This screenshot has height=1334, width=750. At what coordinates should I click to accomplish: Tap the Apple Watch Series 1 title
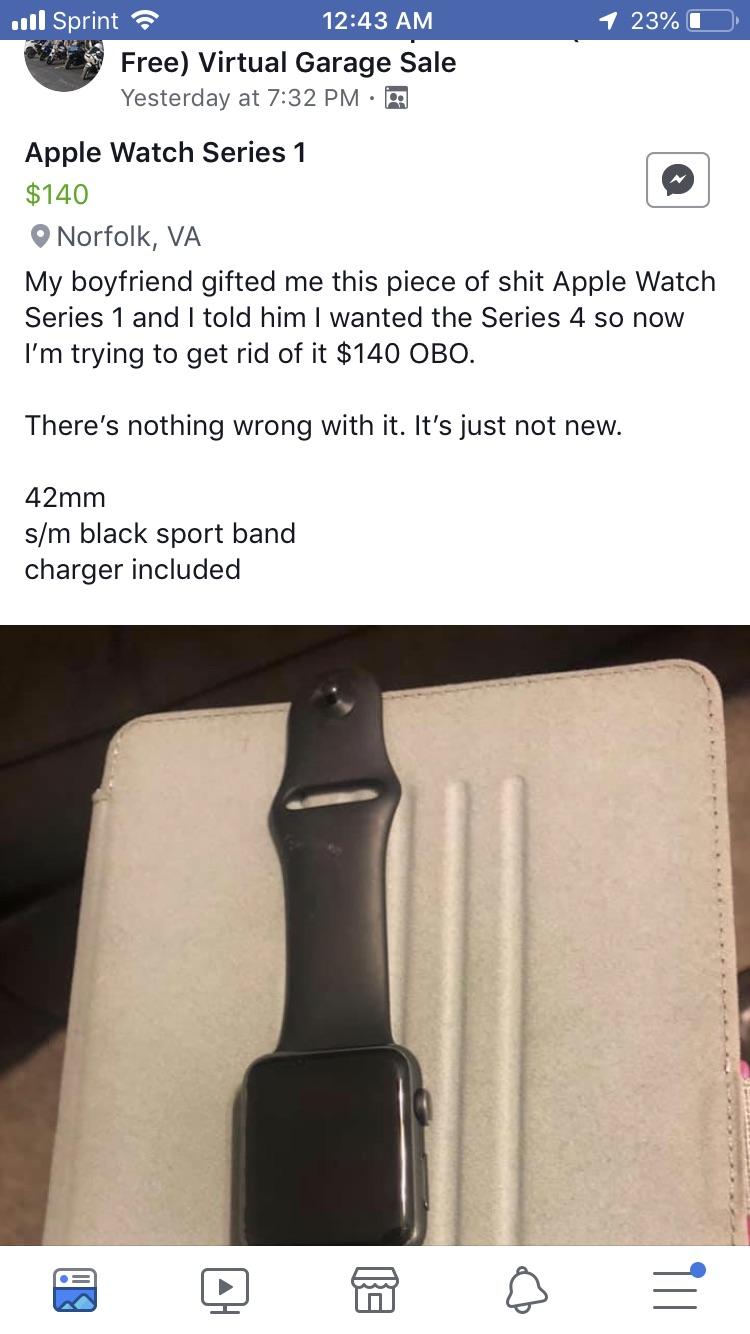click(x=165, y=153)
